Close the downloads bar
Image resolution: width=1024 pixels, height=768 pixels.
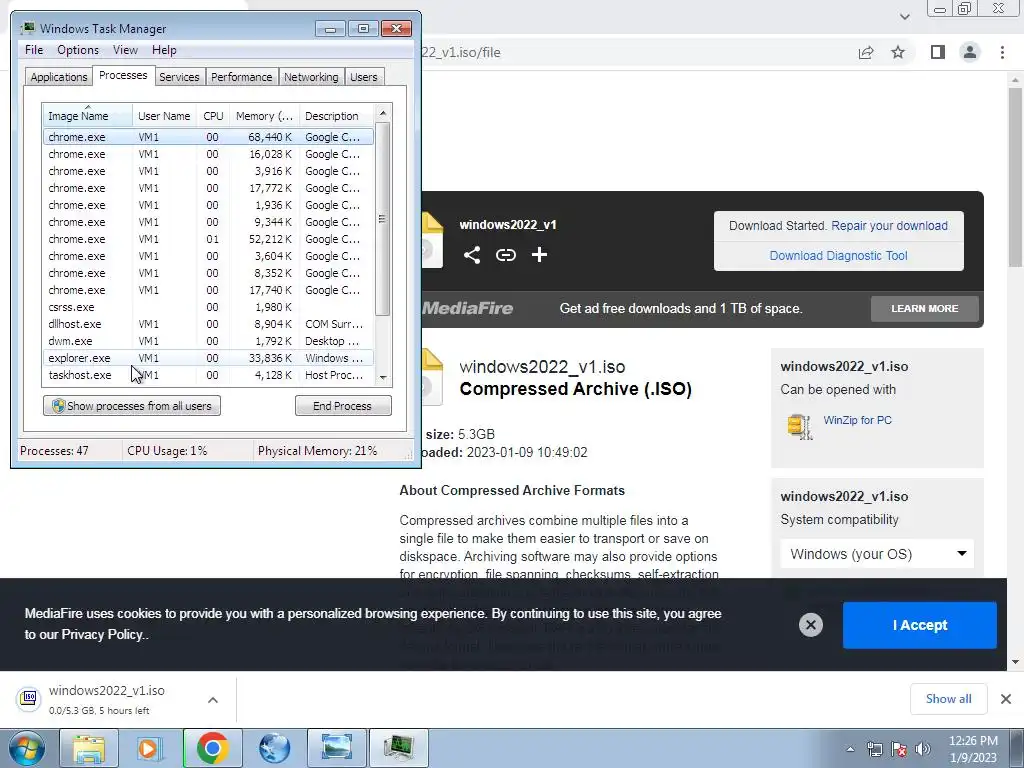tap(1006, 699)
